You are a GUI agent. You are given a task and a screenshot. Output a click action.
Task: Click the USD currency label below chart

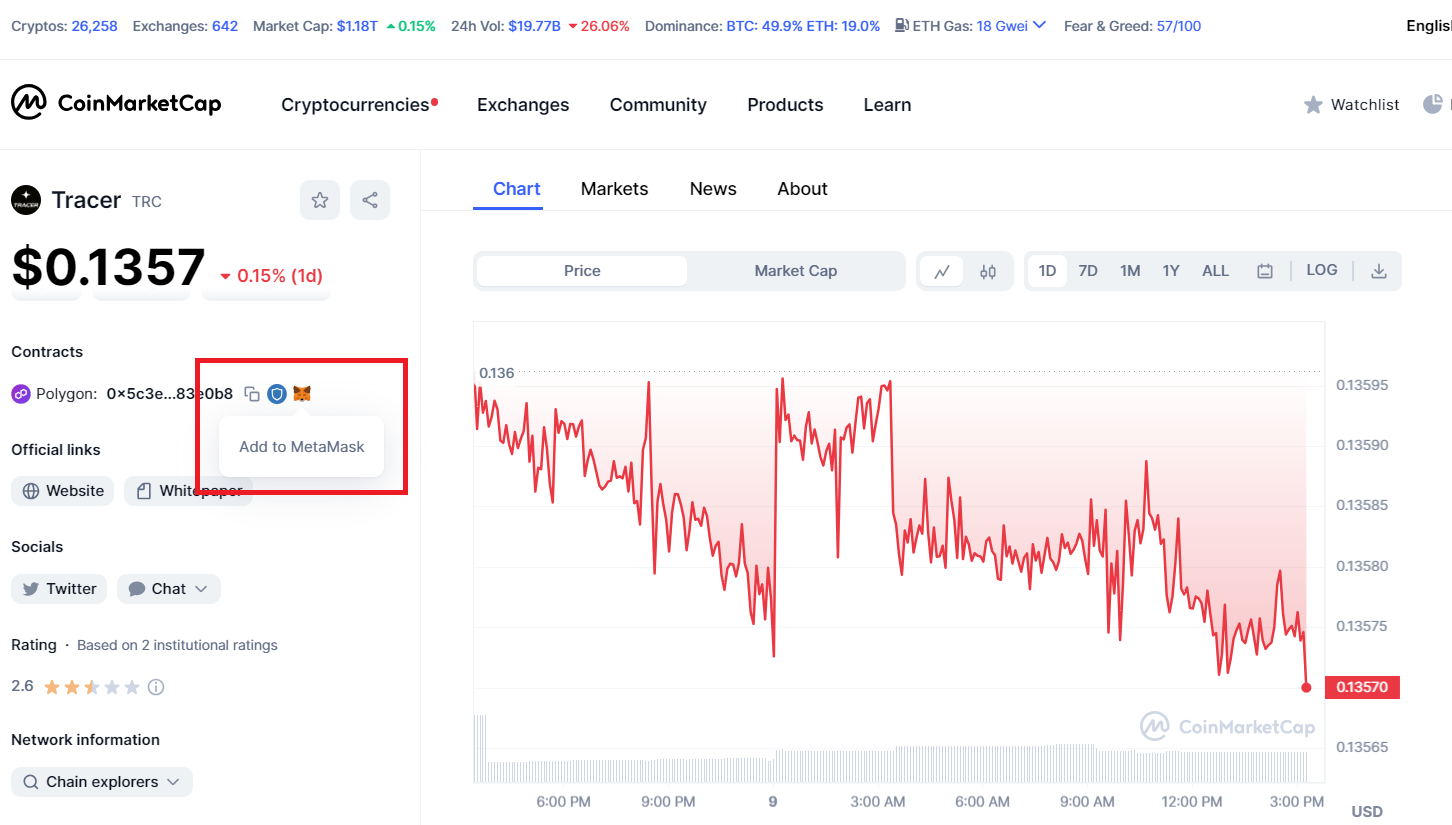tap(1367, 811)
